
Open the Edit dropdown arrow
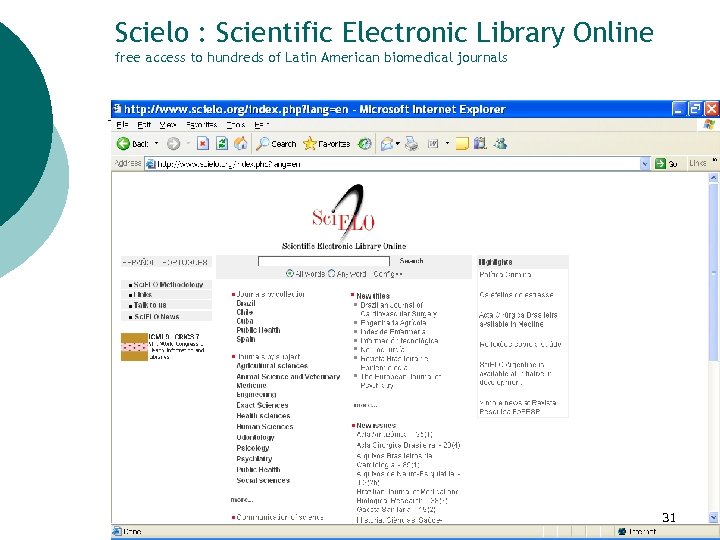click(447, 144)
